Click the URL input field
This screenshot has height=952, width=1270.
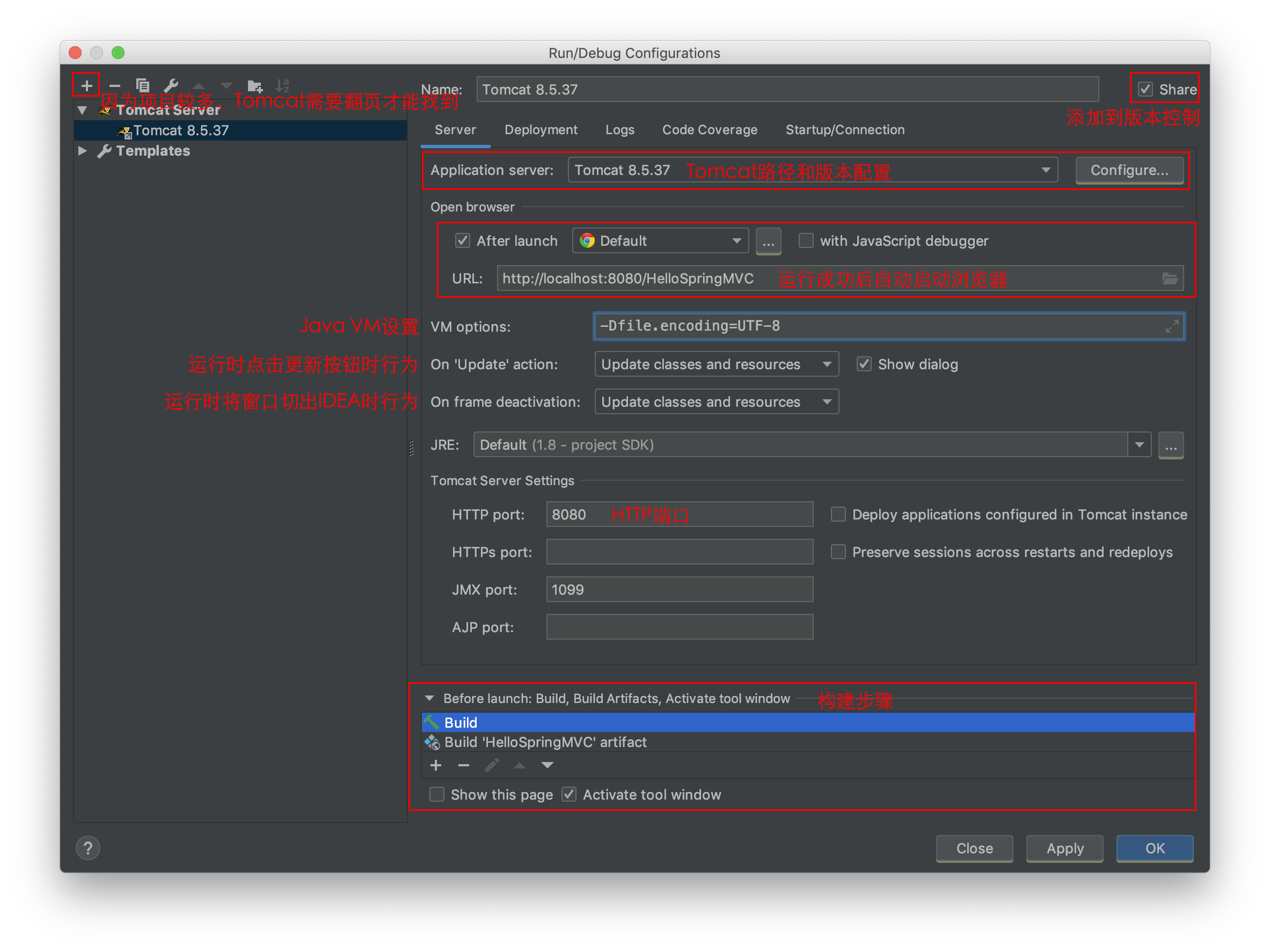pyautogui.click(x=840, y=279)
